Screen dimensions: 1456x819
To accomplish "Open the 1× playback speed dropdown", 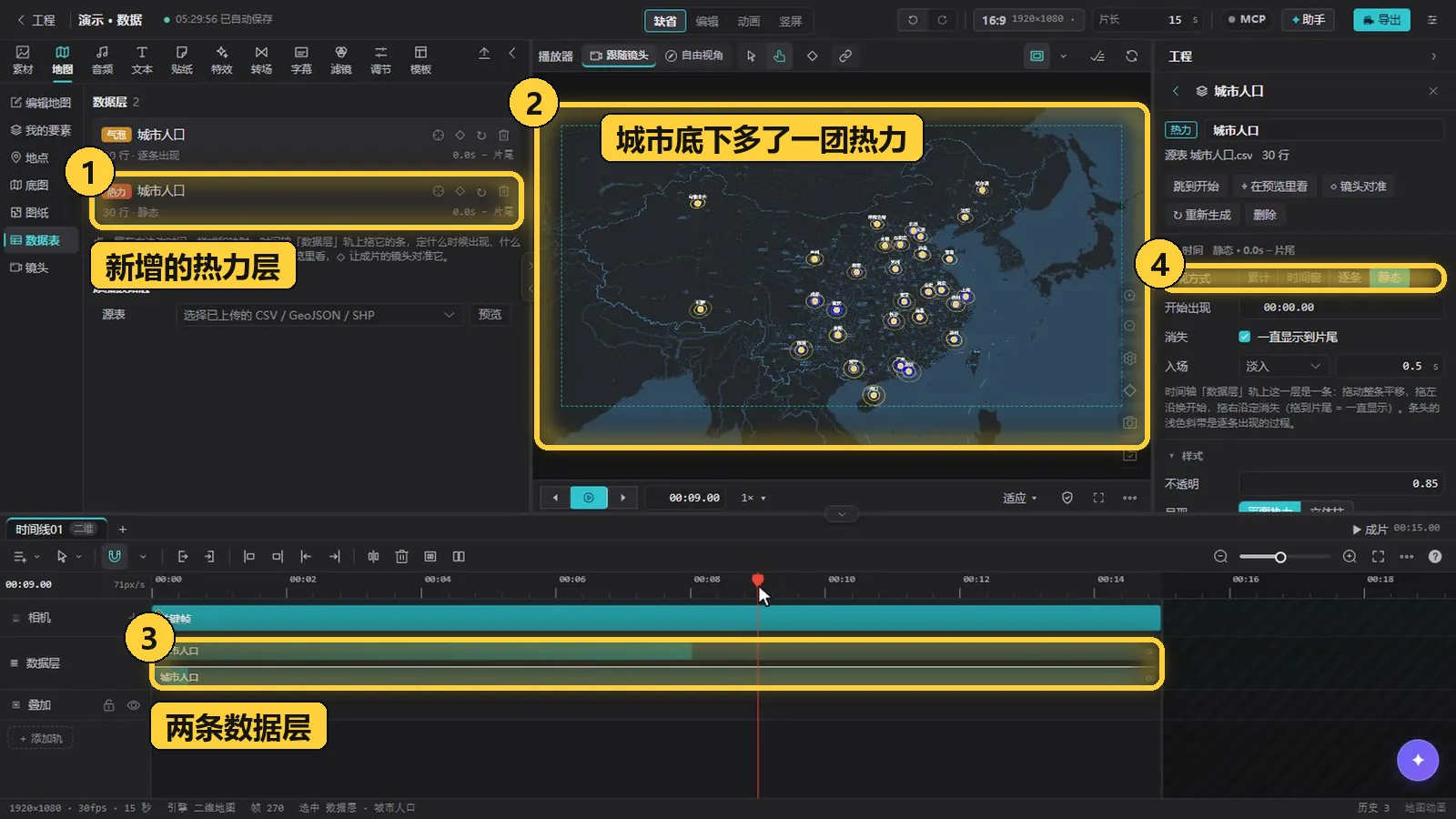I will click(x=753, y=498).
